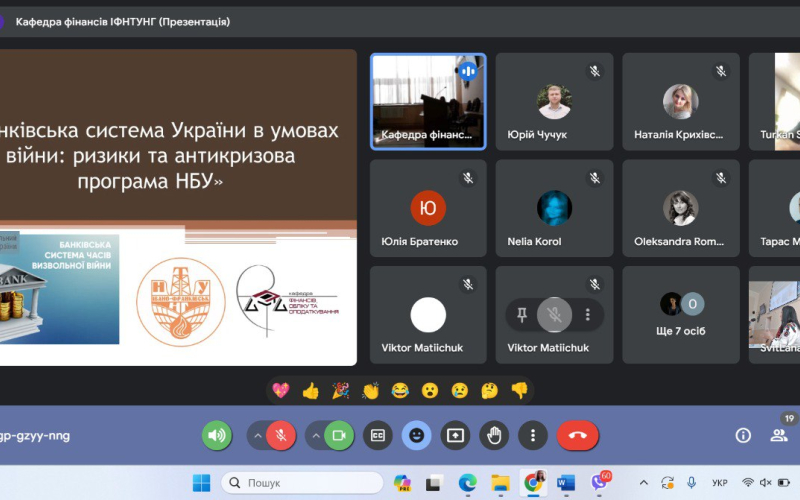Select Юрій Чучук participant tile
The height and width of the screenshot is (500, 800).
point(554,102)
